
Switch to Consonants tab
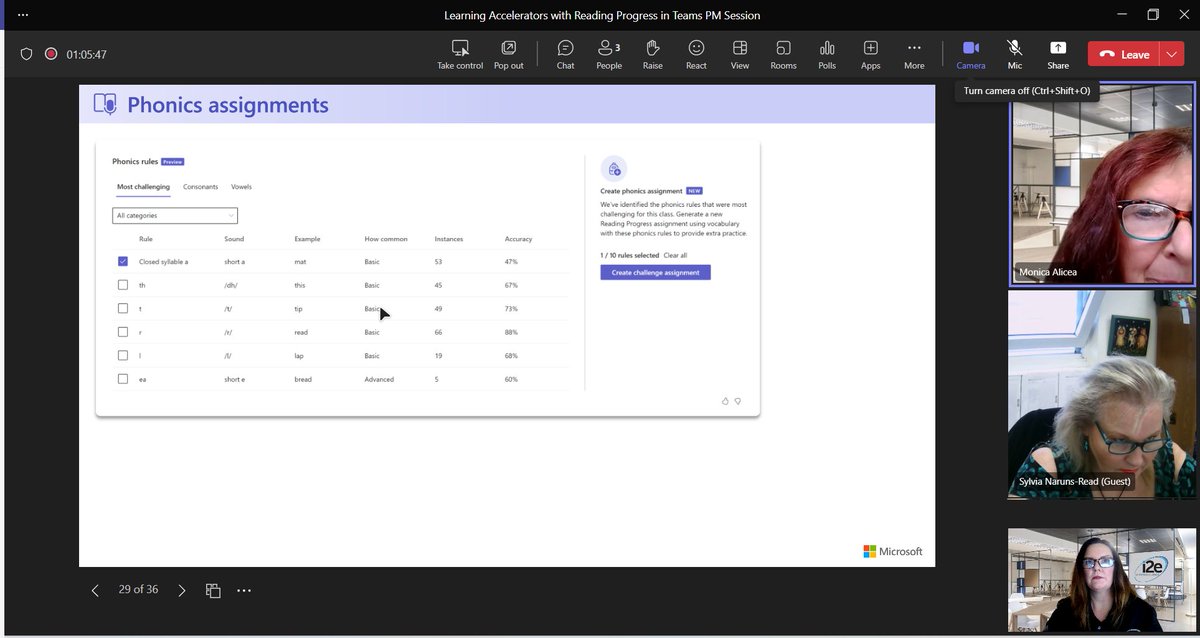200,187
